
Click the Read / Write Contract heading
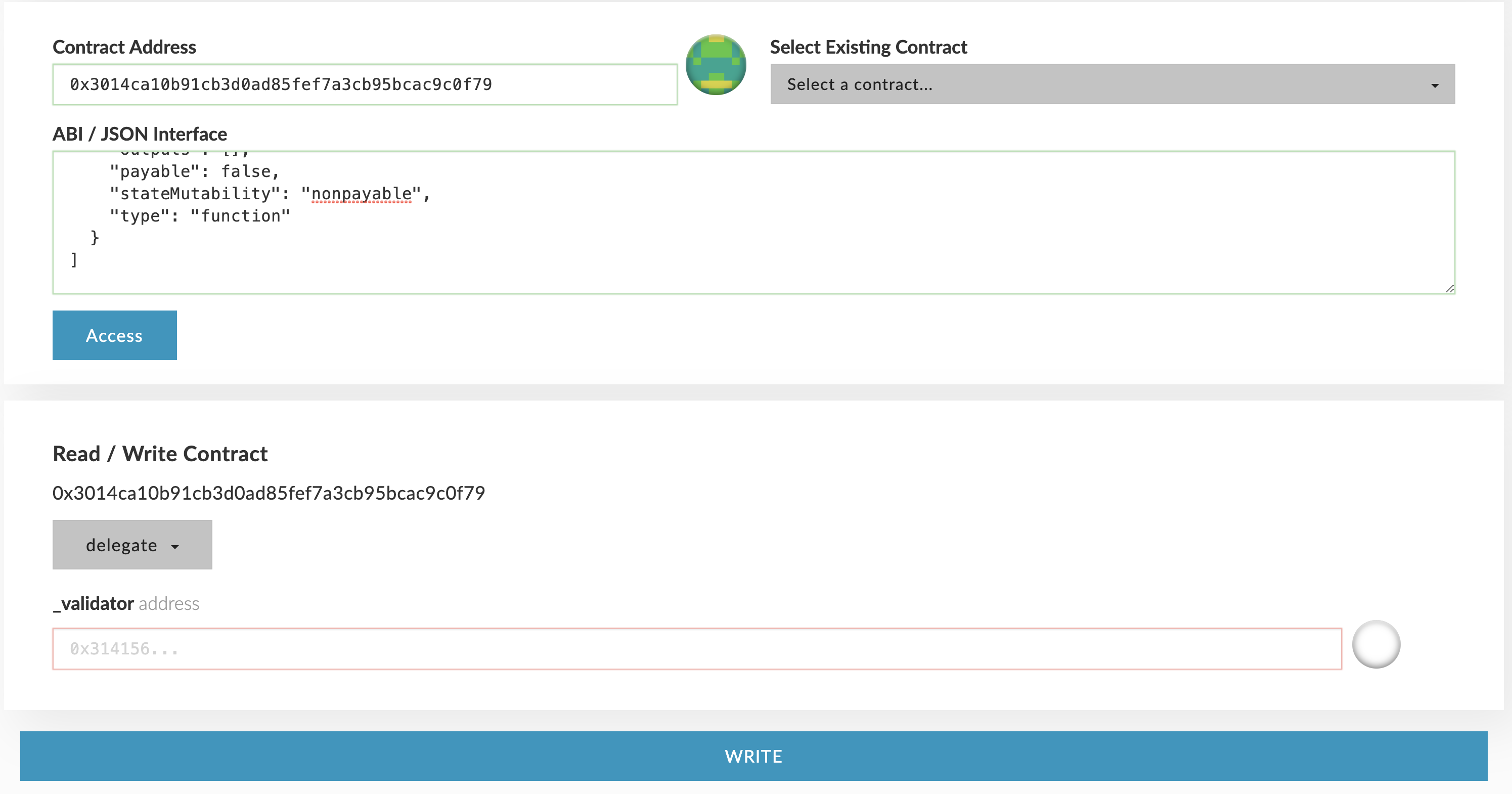(x=160, y=454)
